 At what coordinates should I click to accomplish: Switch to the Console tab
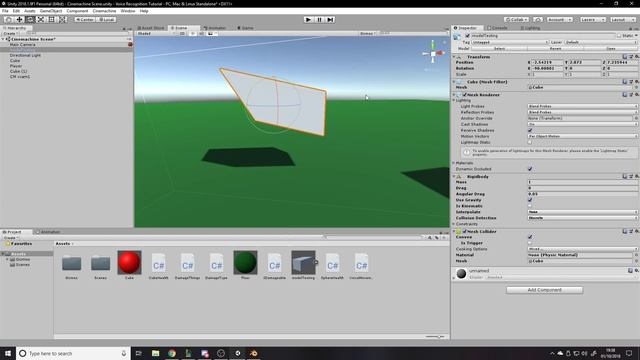pos(498,28)
